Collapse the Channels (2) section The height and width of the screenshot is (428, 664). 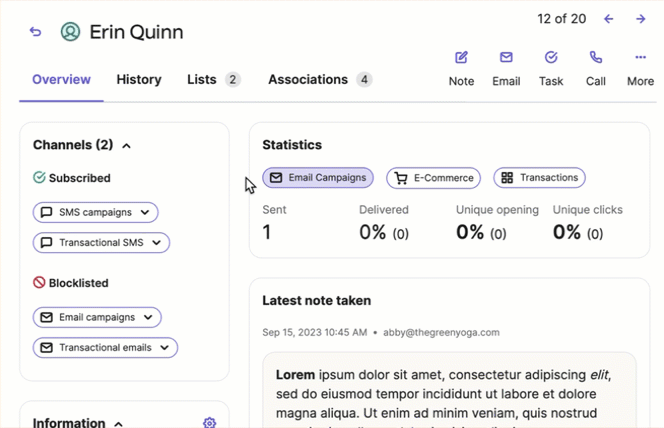pyautogui.click(x=126, y=146)
